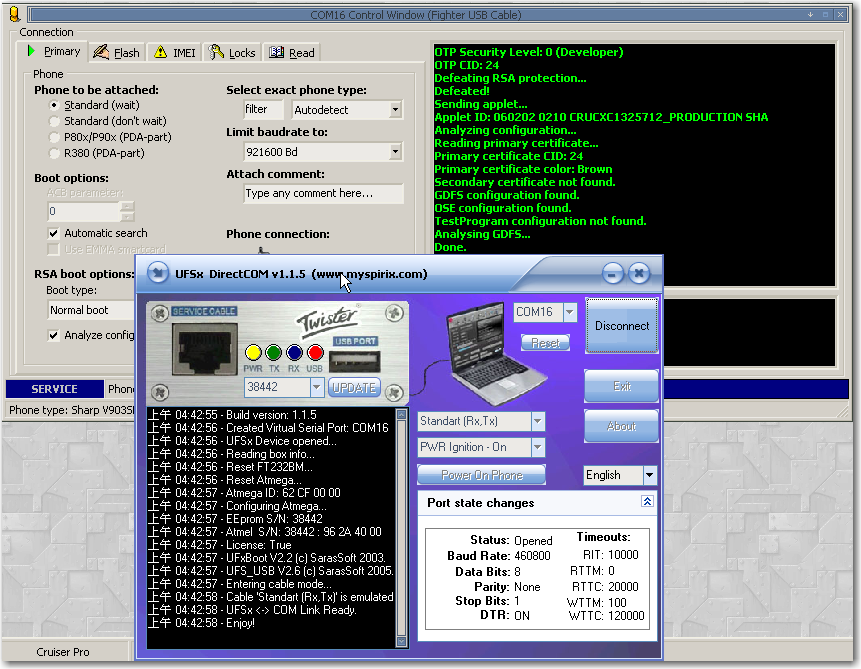This screenshot has width=861, height=669.
Task: Click the red USB indicator light
Action: (x=315, y=352)
